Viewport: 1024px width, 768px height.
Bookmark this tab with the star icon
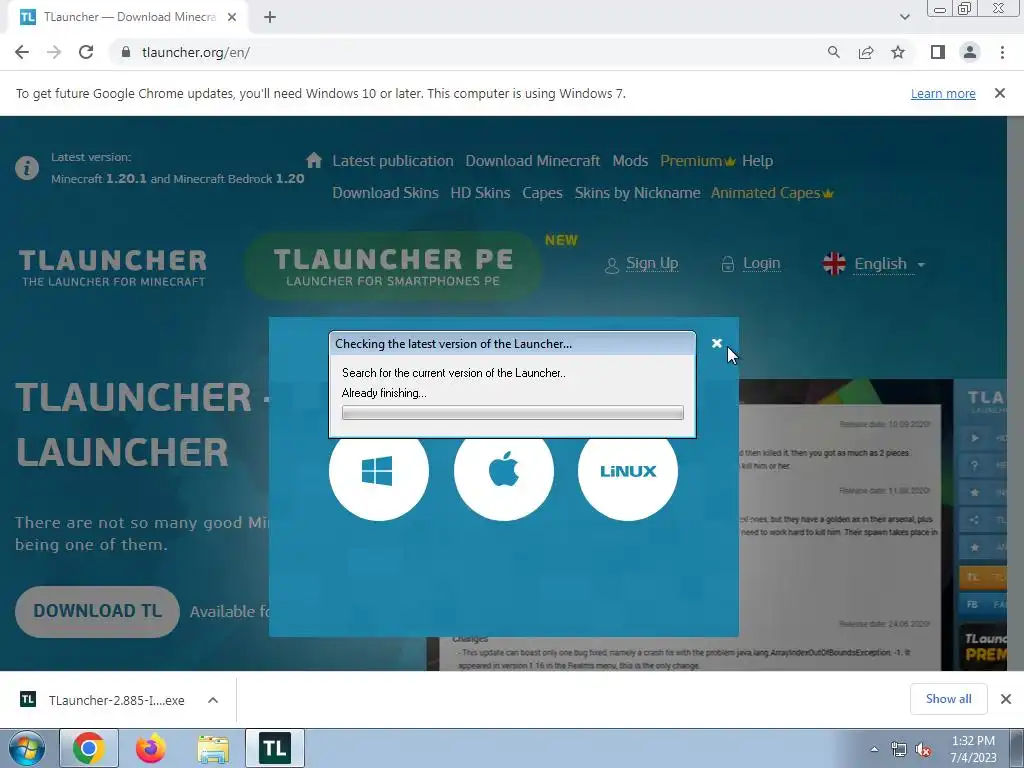[x=898, y=52]
